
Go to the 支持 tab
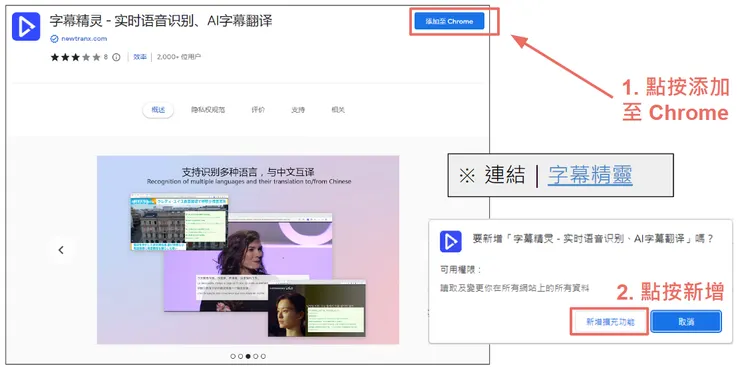point(298,110)
